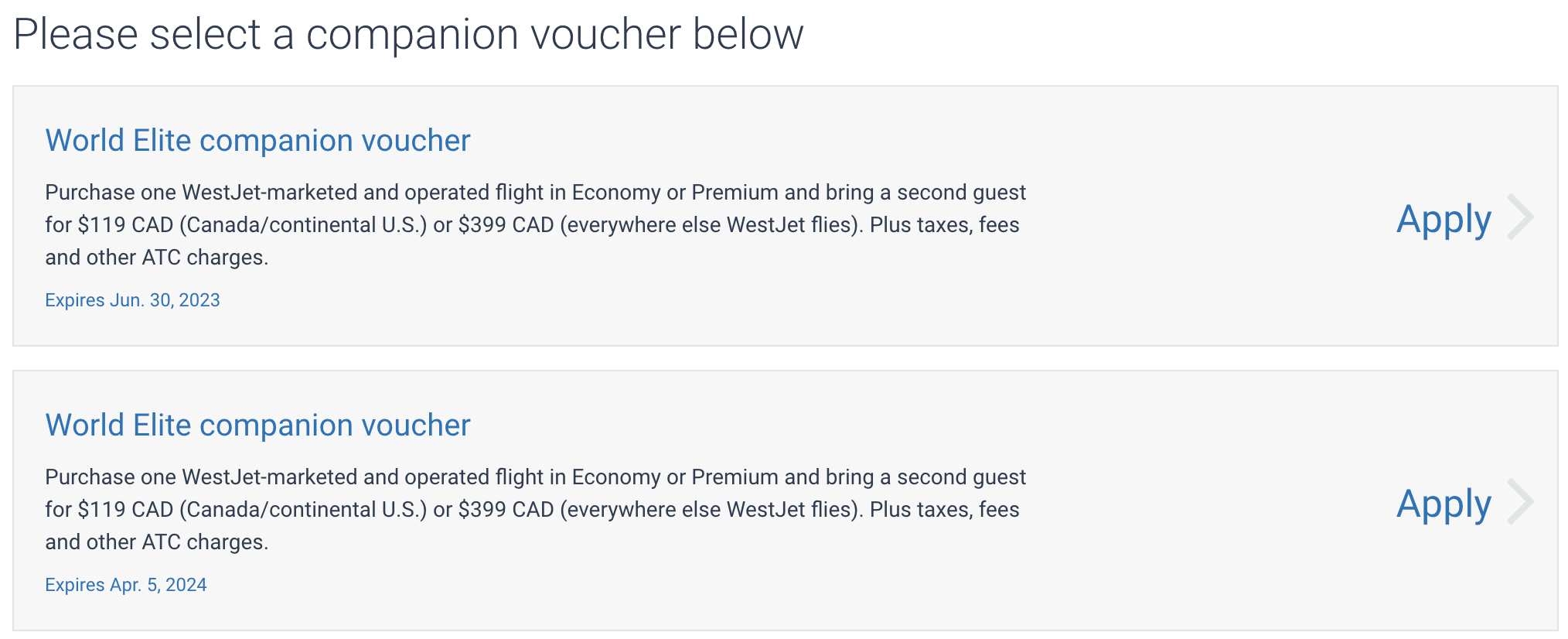The image size is (1568, 639).
Task: Click 'and other ATC charges.' in the second voucher
Action: point(157,542)
